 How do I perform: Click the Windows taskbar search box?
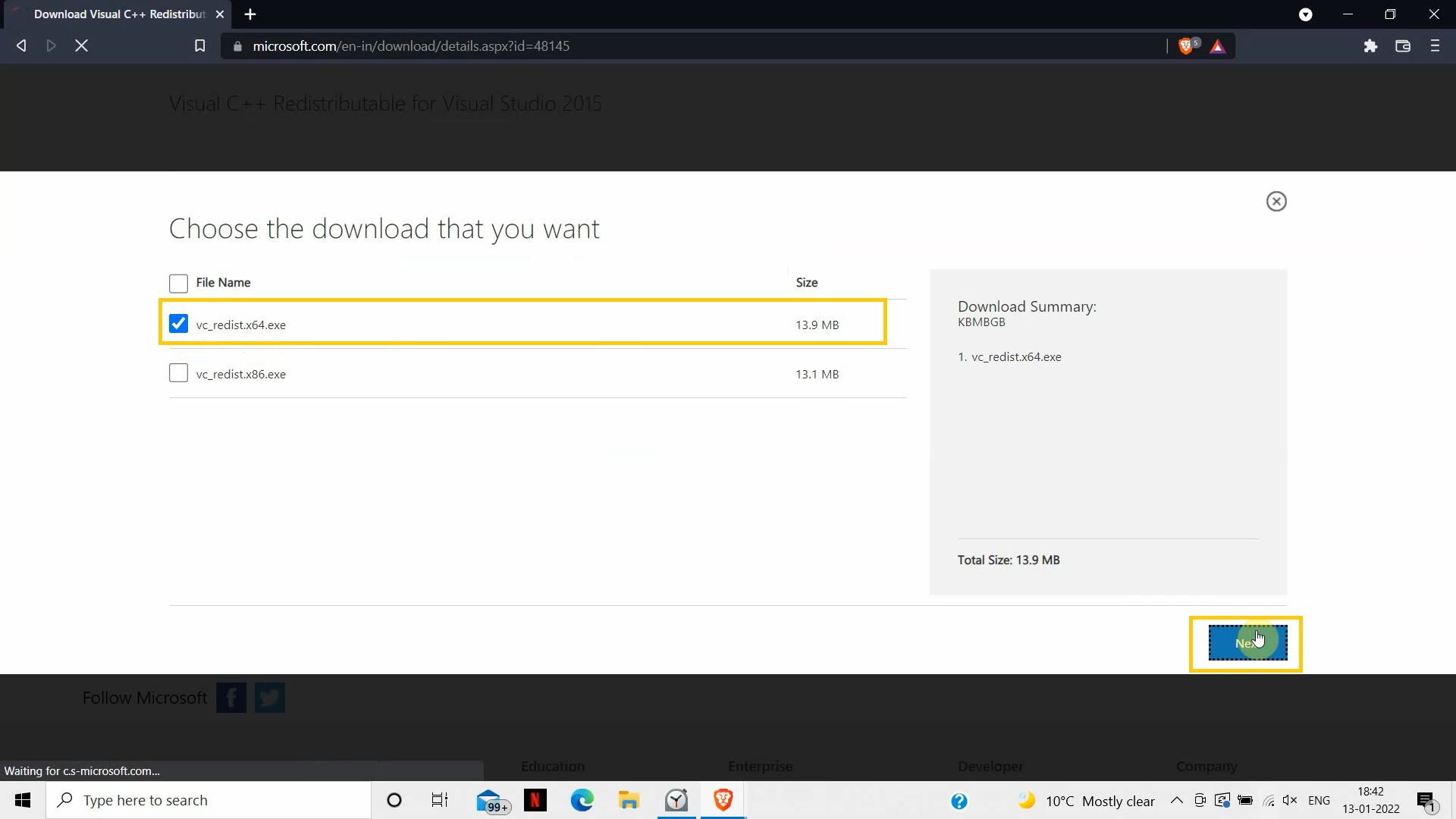[209, 800]
